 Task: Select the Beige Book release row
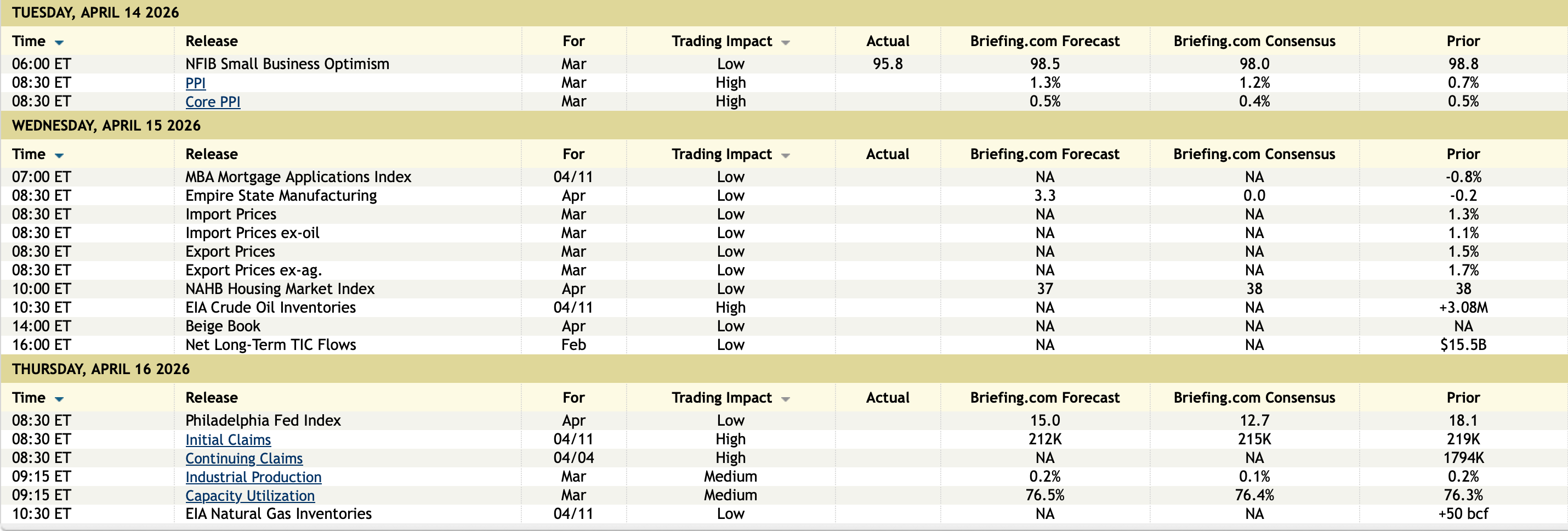[223, 326]
